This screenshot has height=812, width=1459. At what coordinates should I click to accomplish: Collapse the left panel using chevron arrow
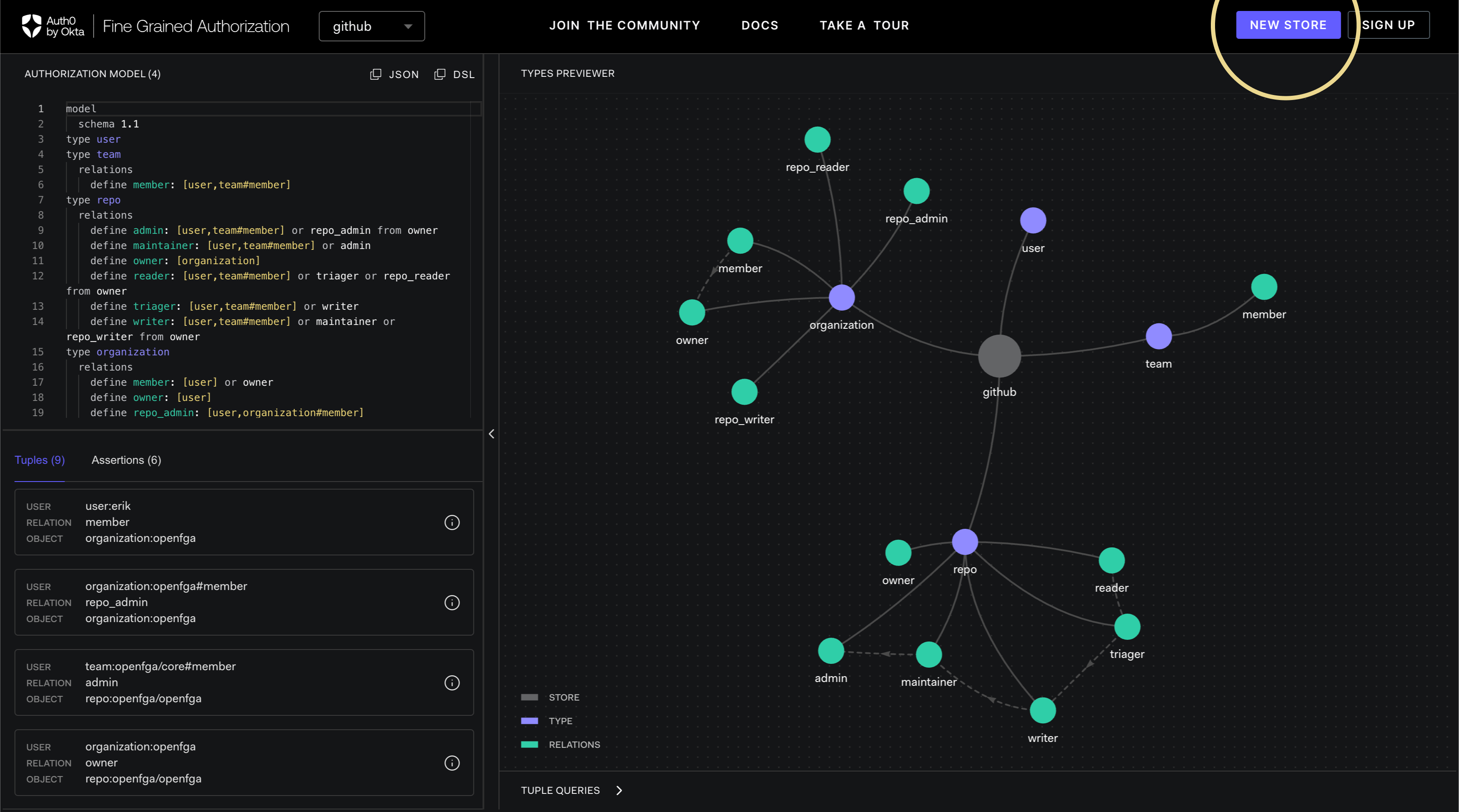pyautogui.click(x=492, y=434)
